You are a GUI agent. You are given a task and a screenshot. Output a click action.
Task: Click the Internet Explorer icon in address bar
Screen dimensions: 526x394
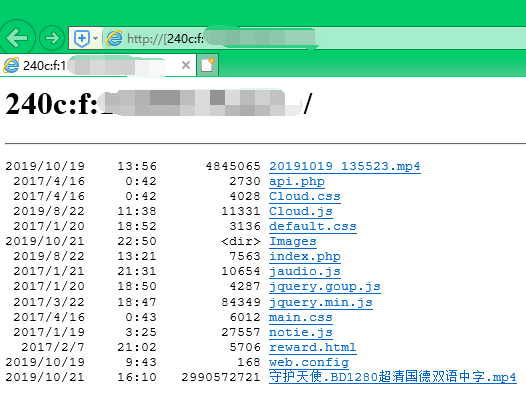[114, 38]
